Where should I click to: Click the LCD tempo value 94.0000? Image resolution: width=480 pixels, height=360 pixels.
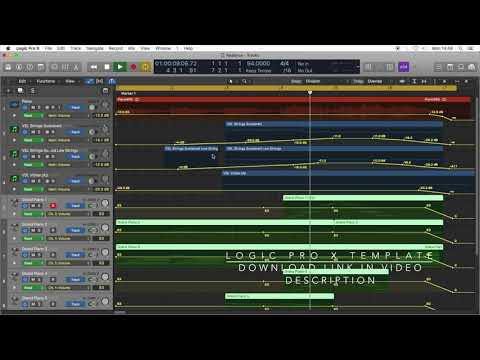pyautogui.click(x=258, y=63)
